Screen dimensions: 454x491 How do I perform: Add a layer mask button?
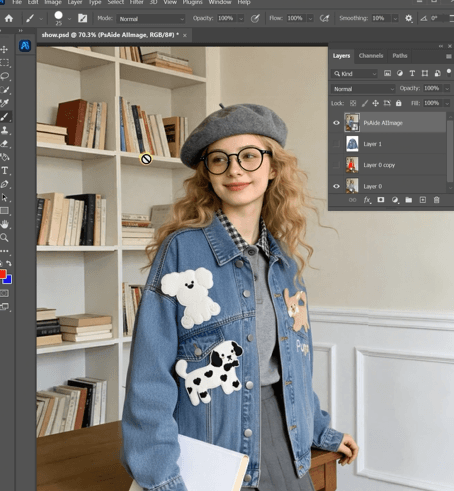[x=381, y=200]
